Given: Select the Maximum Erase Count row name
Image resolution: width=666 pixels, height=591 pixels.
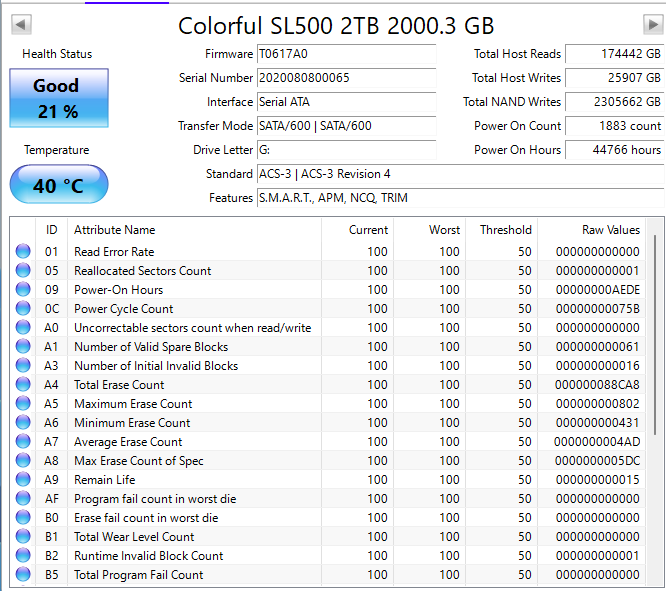Looking at the screenshot, I should coord(133,404).
